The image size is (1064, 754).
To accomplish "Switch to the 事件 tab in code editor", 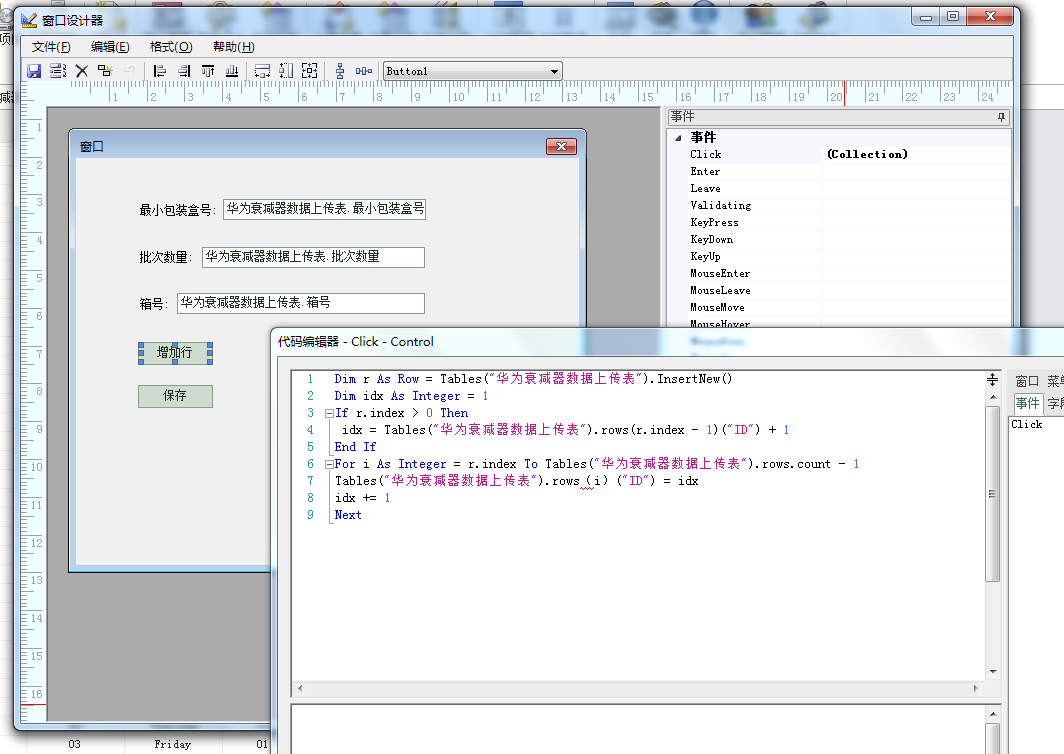I will [1027, 403].
